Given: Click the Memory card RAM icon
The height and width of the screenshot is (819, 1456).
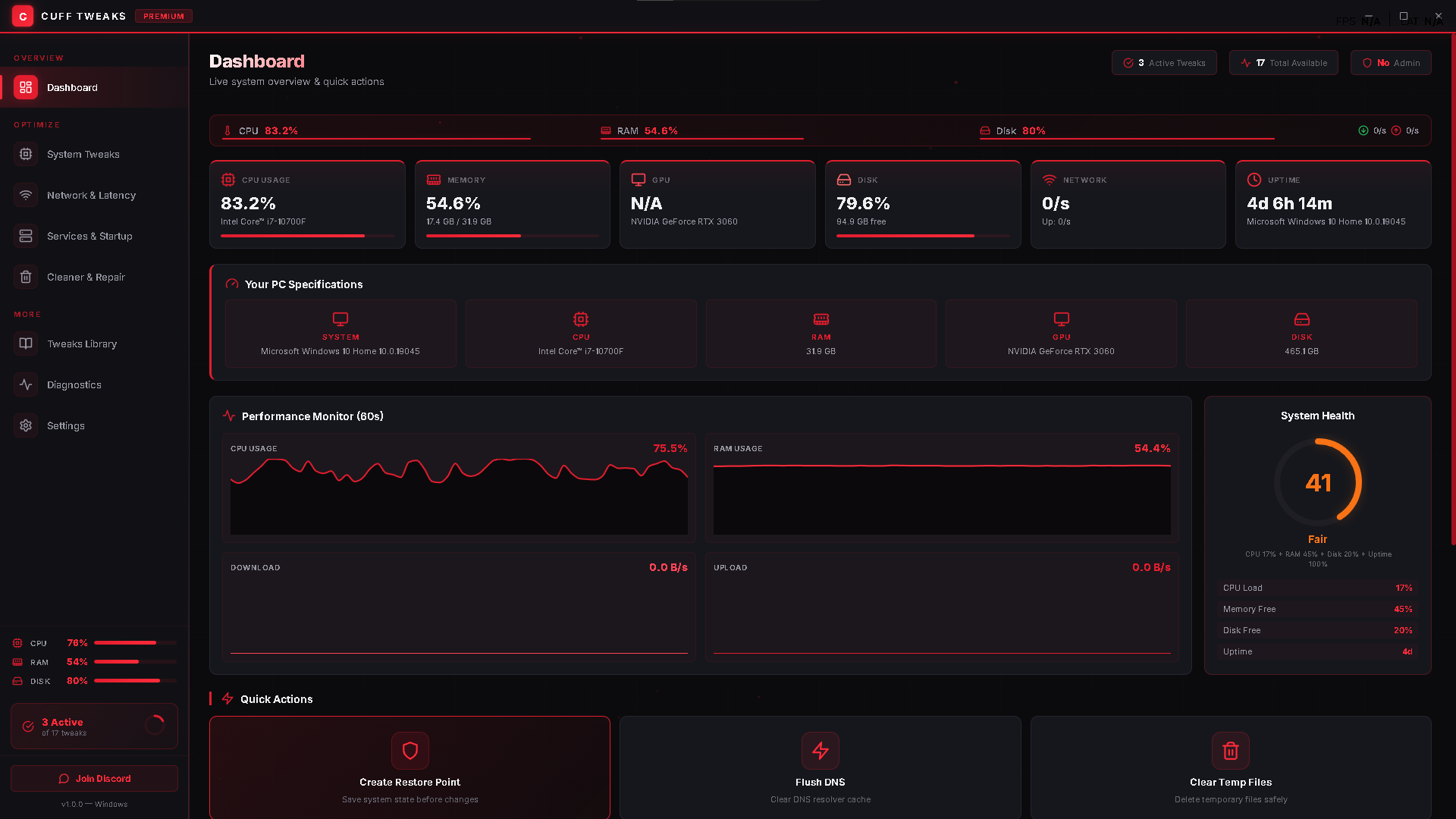Looking at the screenshot, I should [434, 180].
